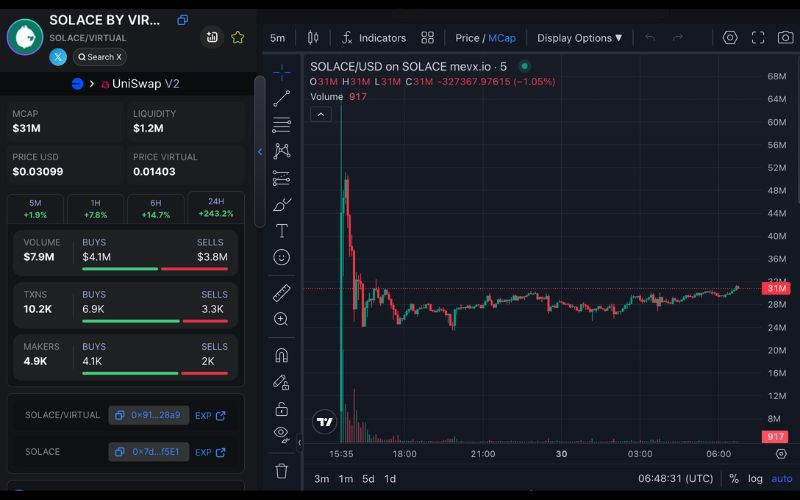Select the XABCD pattern tool

pyautogui.click(x=282, y=151)
